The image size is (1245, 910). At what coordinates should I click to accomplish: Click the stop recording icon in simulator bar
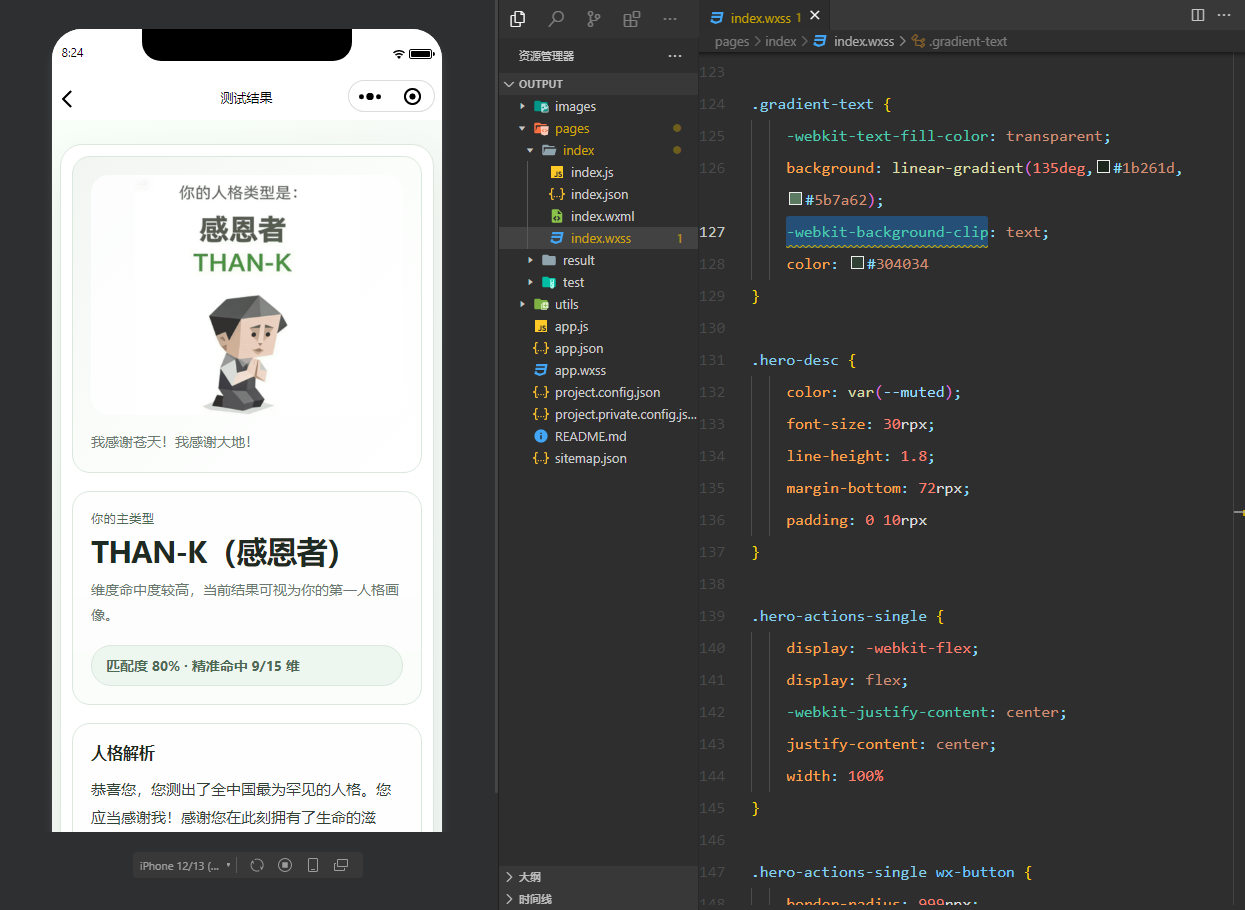point(285,864)
